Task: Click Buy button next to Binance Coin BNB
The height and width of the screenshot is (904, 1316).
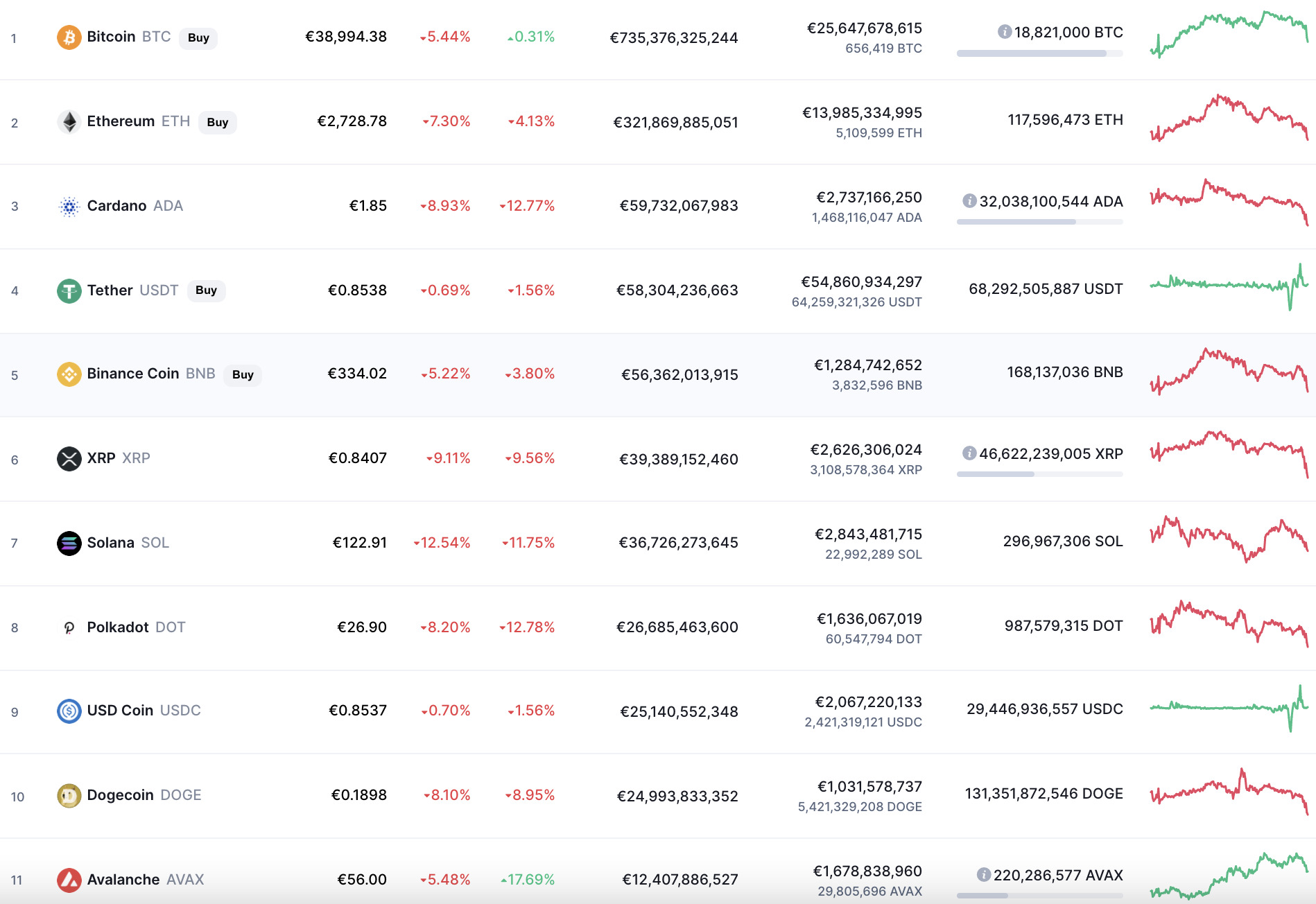Action: click(x=243, y=375)
